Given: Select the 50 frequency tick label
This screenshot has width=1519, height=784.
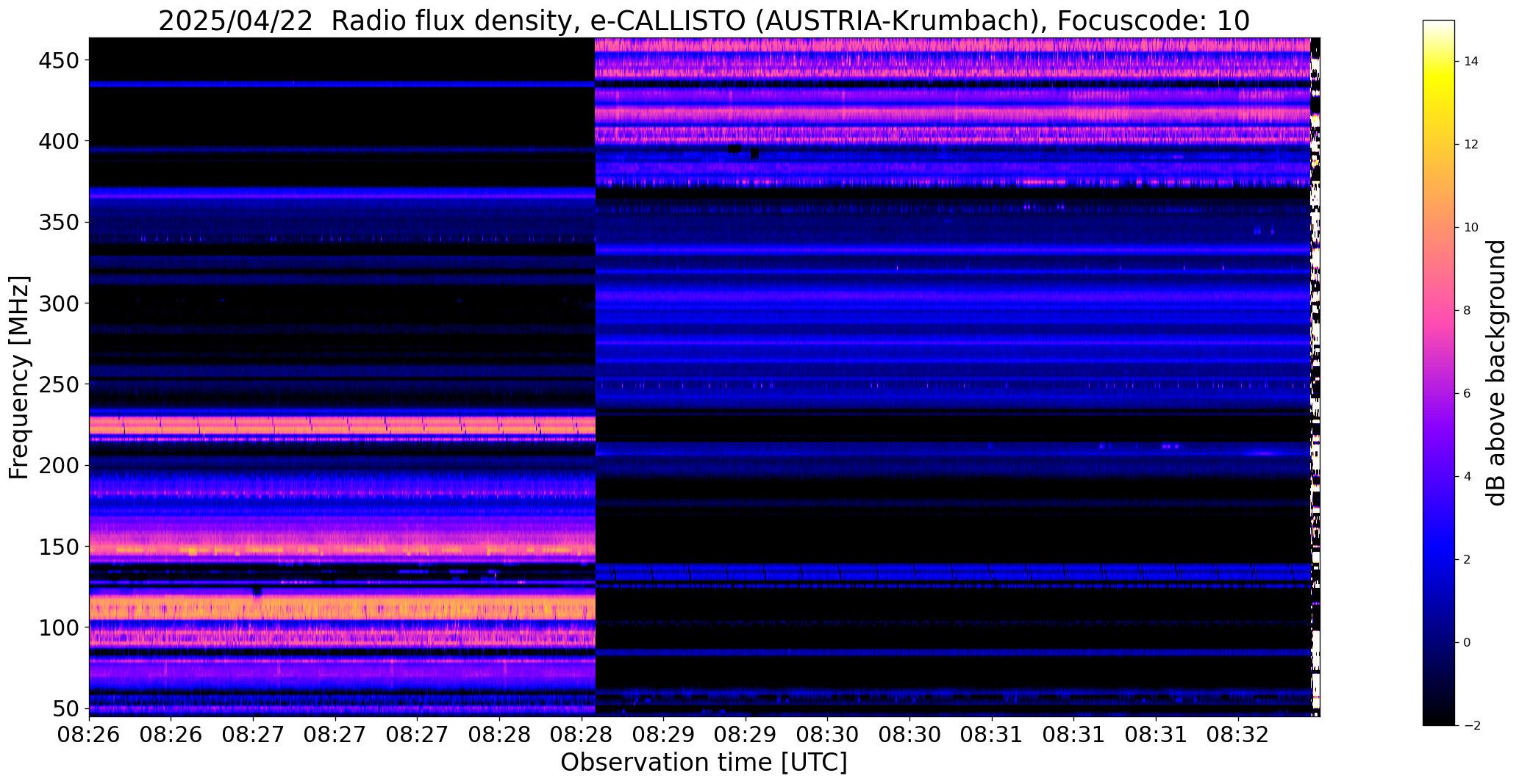Looking at the screenshot, I should click(x=66, y=708).
